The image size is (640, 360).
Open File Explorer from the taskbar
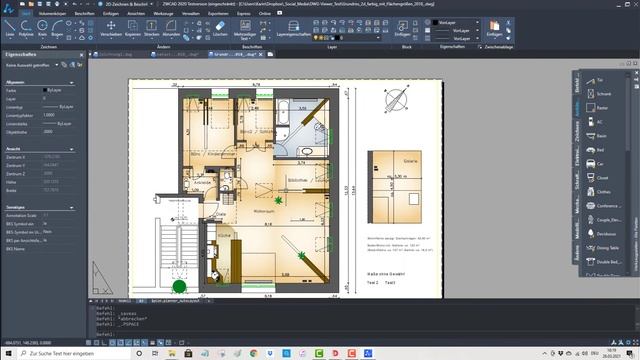[x=171, y=353]
